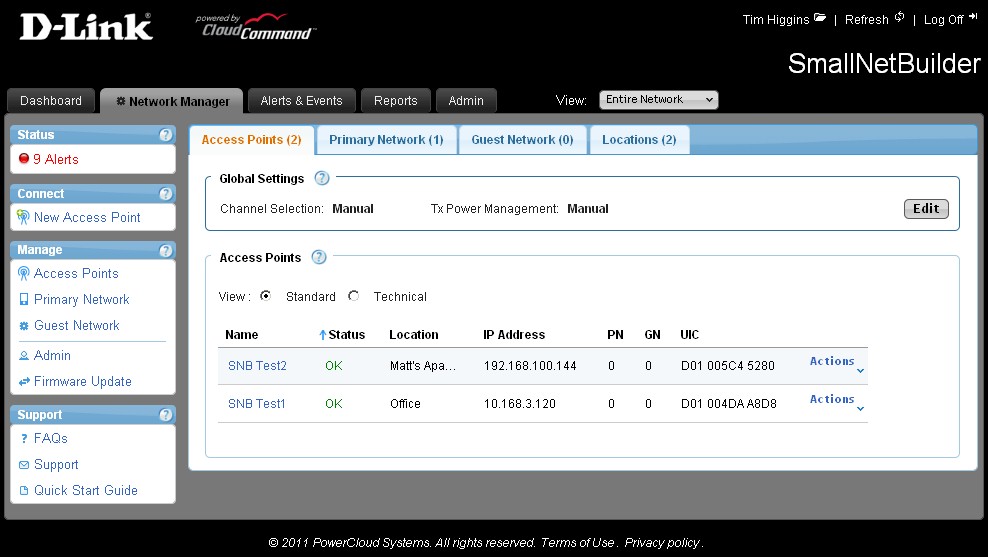Click the Global Settings help icon
988x557 pixels.
[x=322, y=178]
